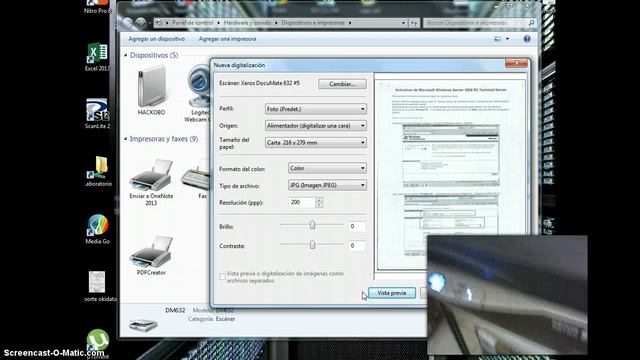Click the Cambiar... scanner button
Image resolution: width=640 pixels, height=360 pixels.
click(x=342, y=84)
